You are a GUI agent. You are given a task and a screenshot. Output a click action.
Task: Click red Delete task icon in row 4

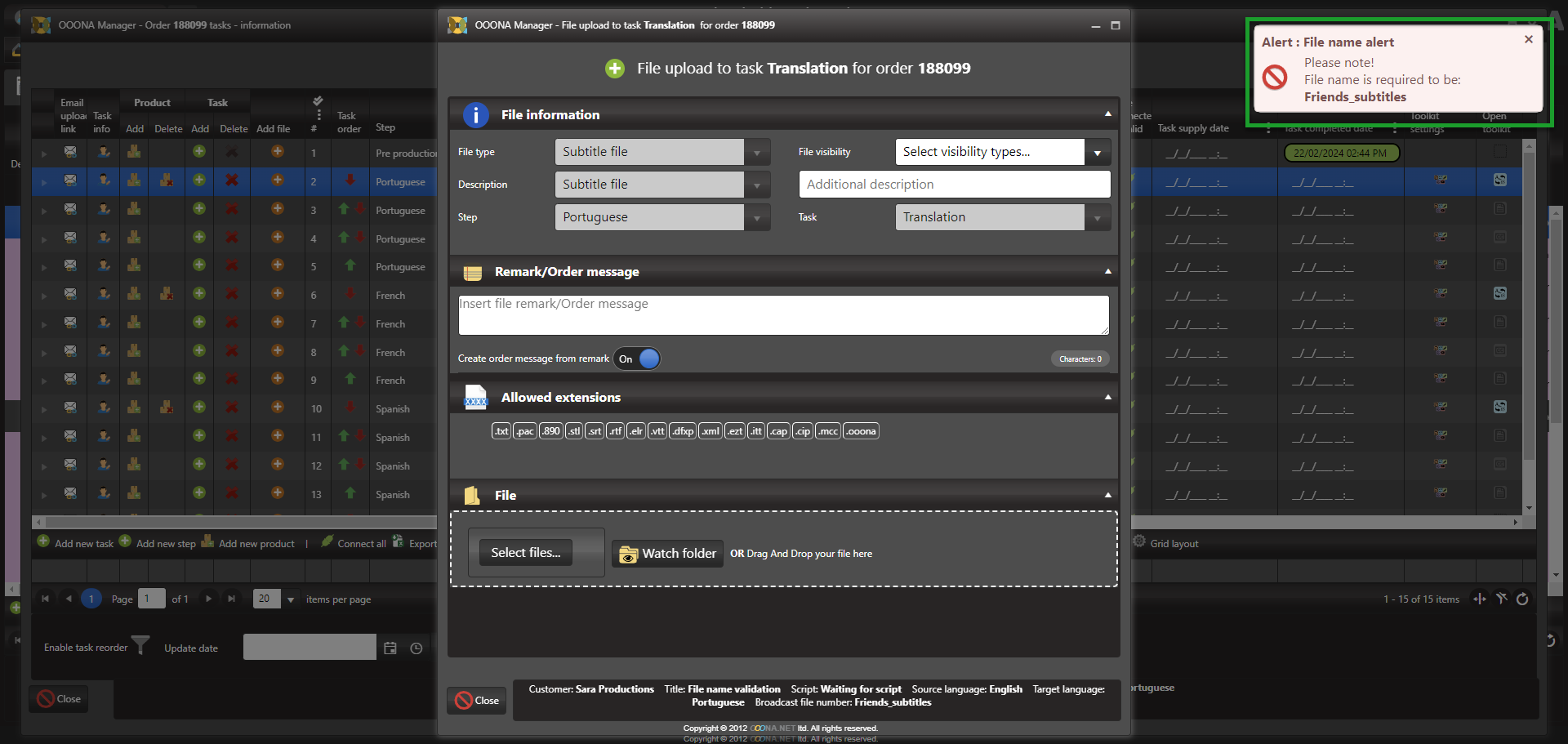[232, 238]
